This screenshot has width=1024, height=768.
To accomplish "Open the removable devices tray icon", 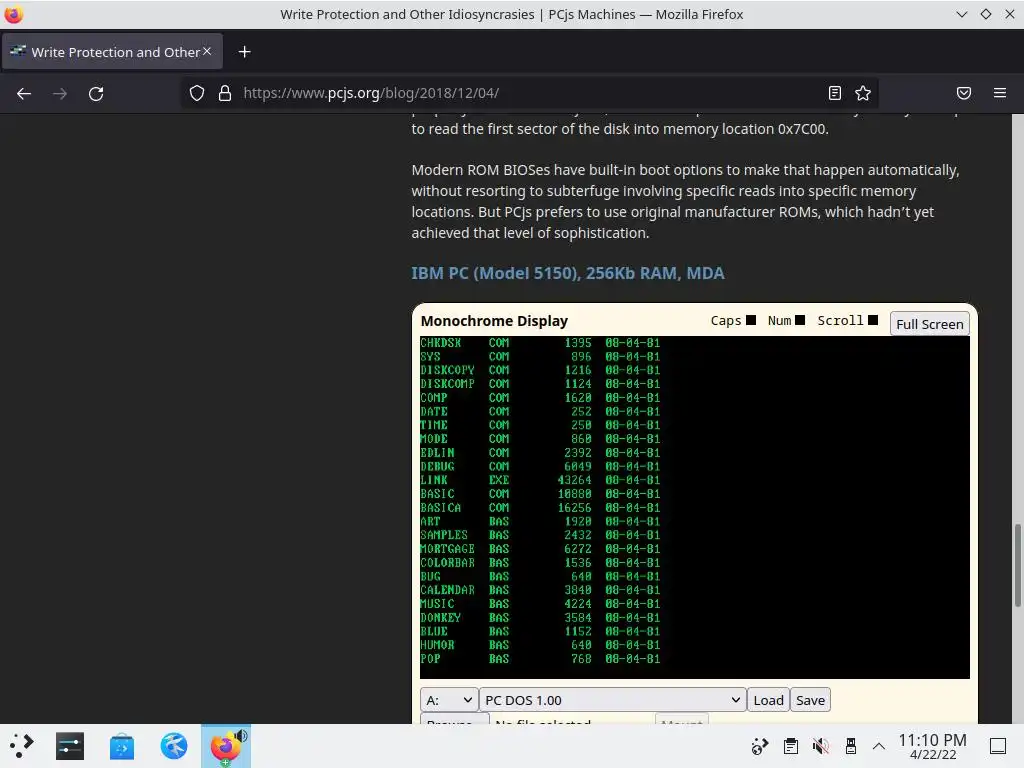I will (x=850, y=746).
